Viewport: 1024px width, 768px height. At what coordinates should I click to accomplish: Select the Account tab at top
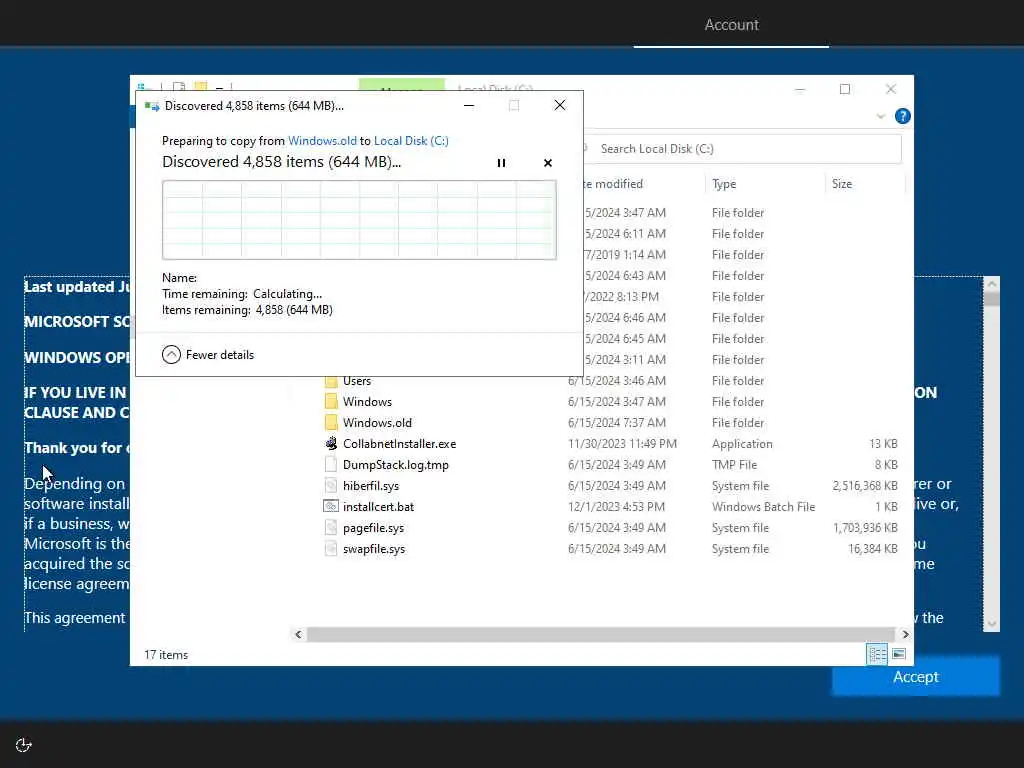[731, 25]
